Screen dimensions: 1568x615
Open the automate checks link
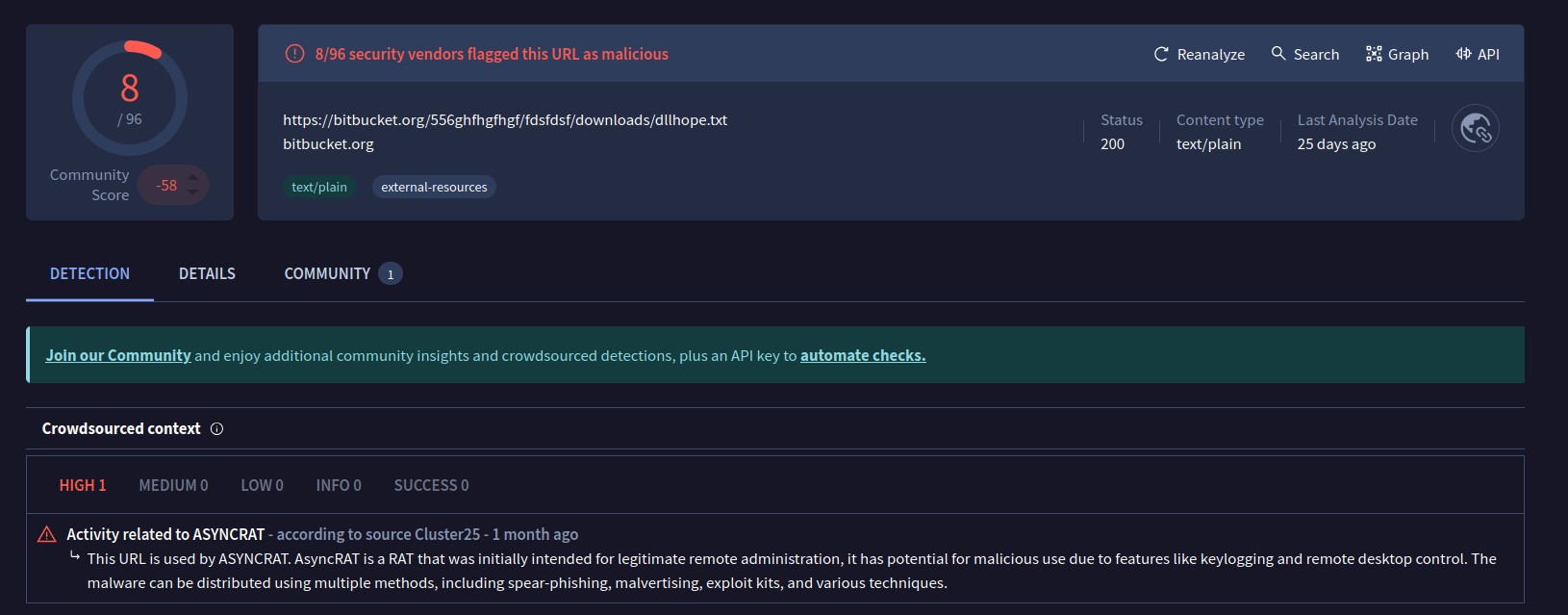[x=863, y=356]
